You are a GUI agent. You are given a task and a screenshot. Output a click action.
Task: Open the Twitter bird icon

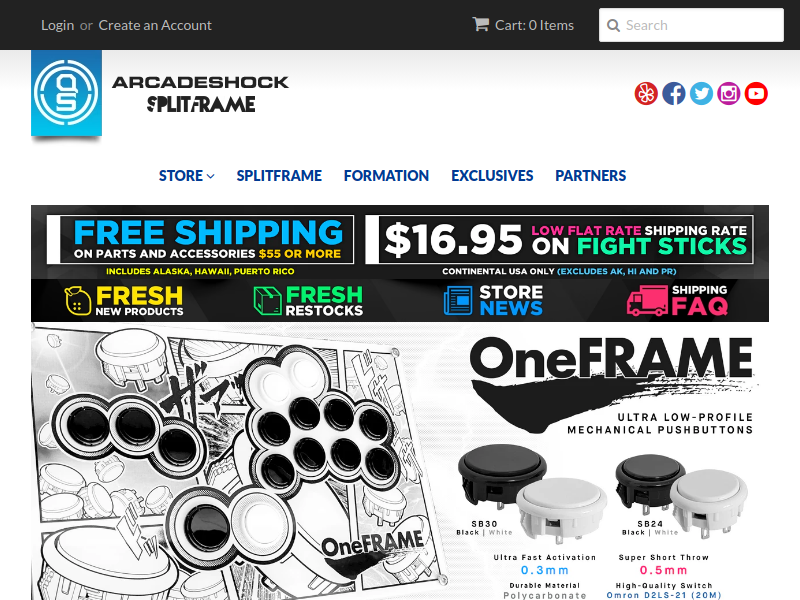[701, 93]
